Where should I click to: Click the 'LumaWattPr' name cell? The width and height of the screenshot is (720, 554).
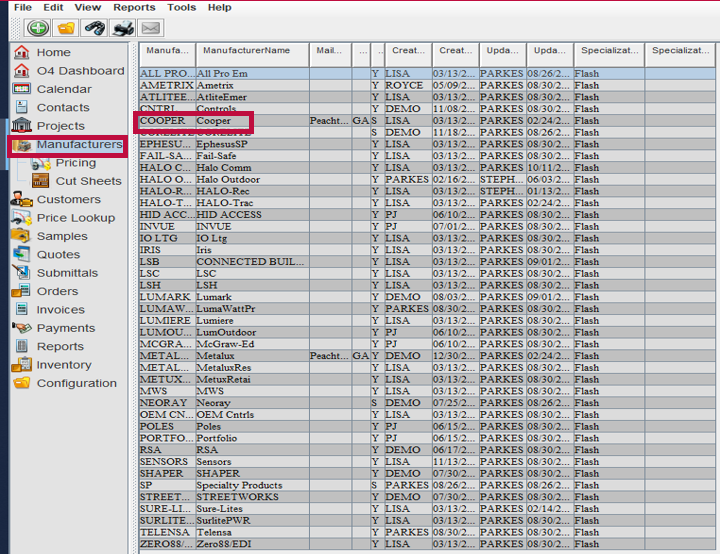(253, 309)
